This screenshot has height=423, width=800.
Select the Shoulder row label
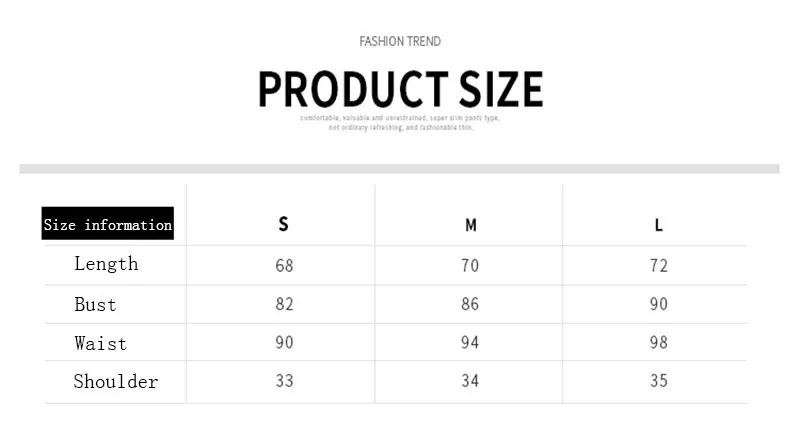[x=116, y=382]
